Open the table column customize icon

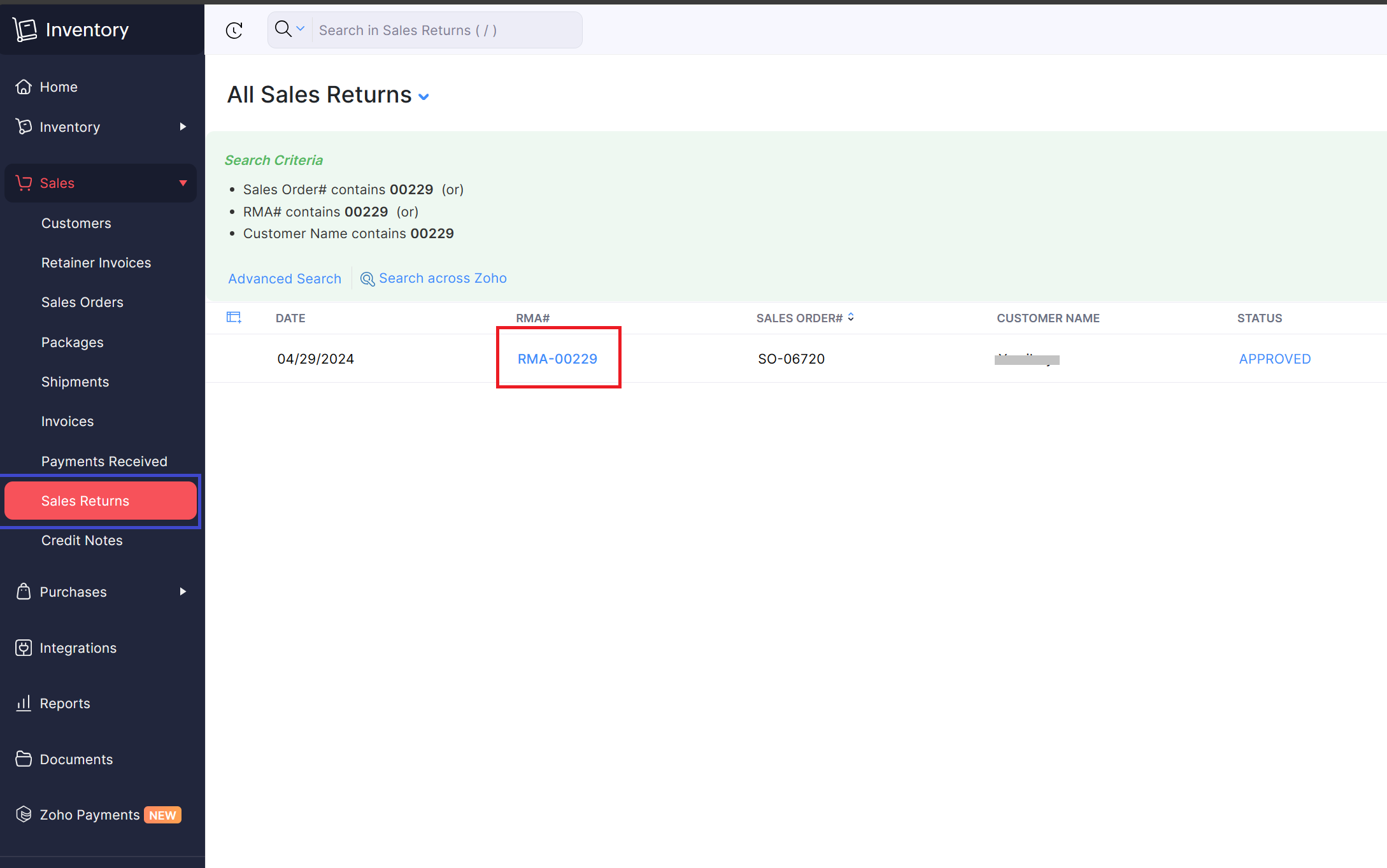[234, 317]
